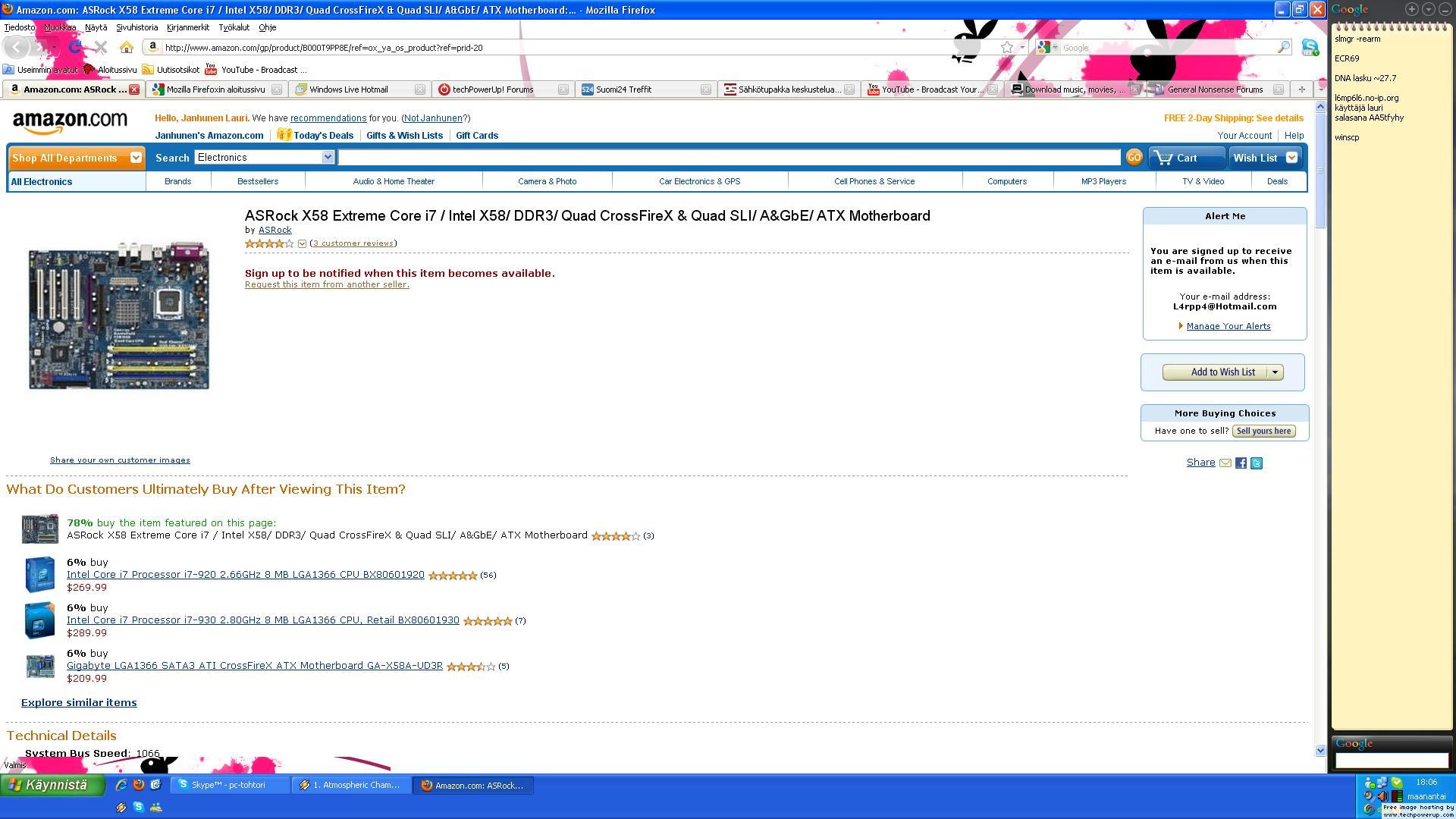Screen dimensions: 1456x819
Task: Switch to 1. Atmospheric Cham... taskbar window
Action: tap(352, 786)
